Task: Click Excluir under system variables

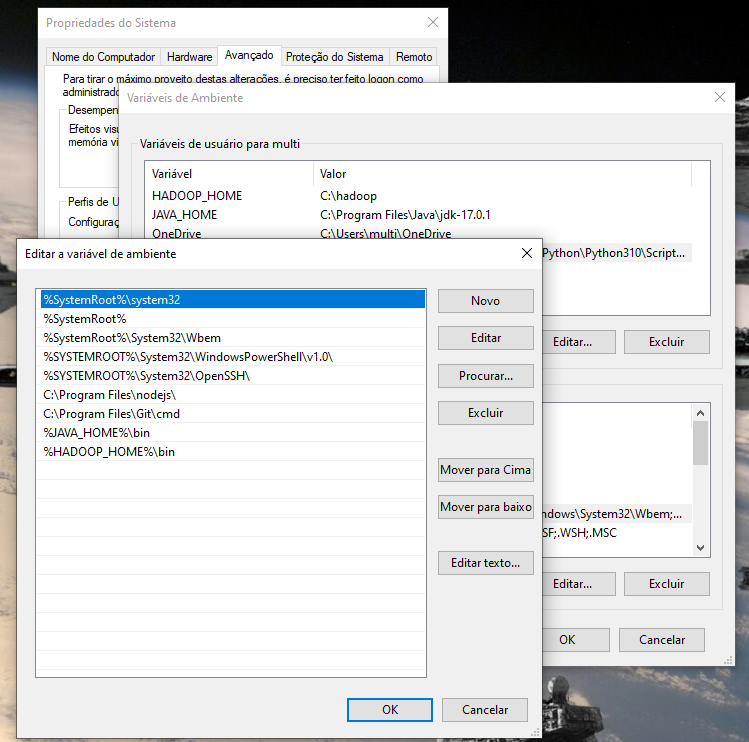Action: coord(666,584)
